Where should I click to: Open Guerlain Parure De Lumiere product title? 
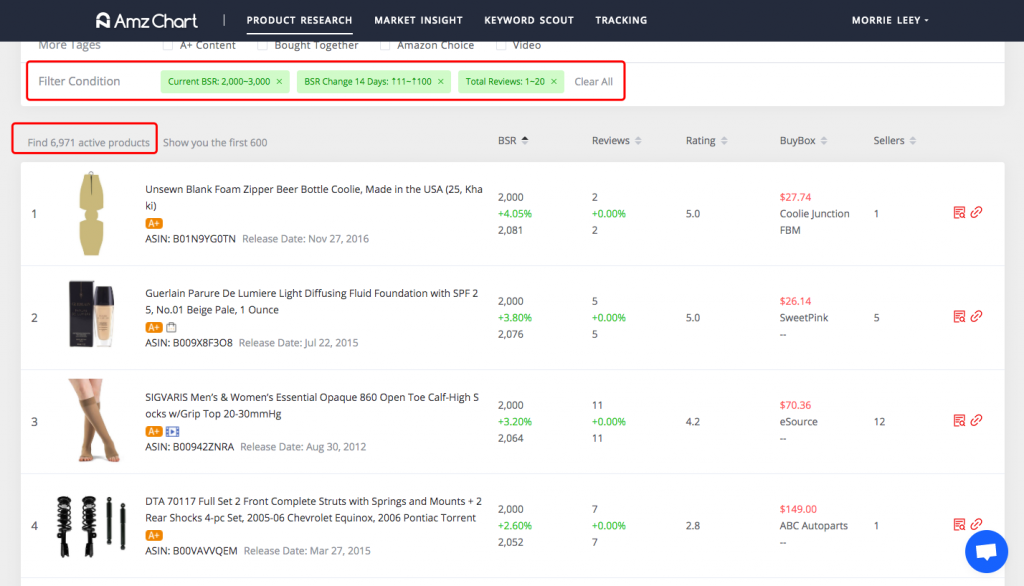click(x=312, y=301)
